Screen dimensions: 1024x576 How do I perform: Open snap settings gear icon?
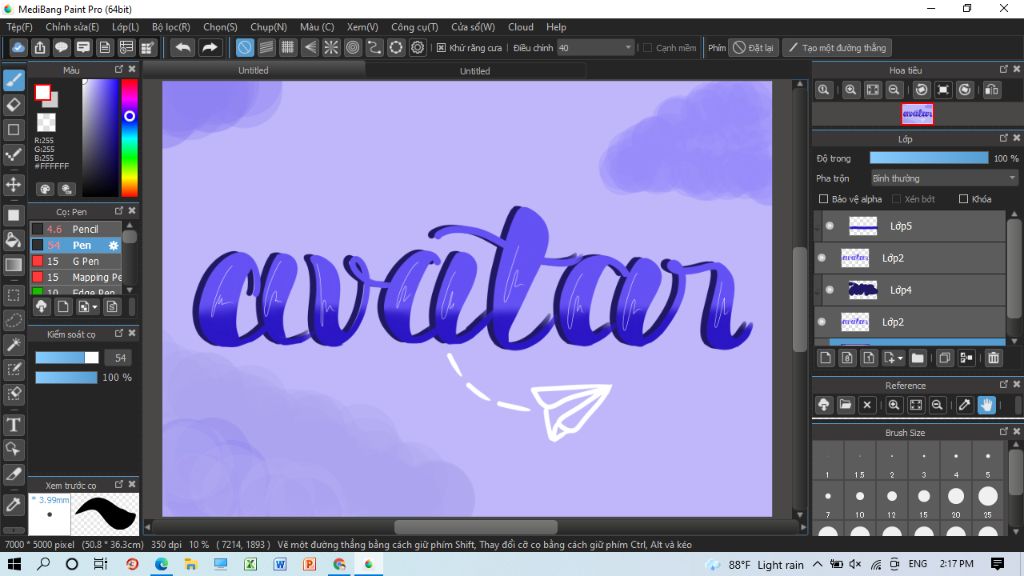pyautogui.click(x=417, y=48)
